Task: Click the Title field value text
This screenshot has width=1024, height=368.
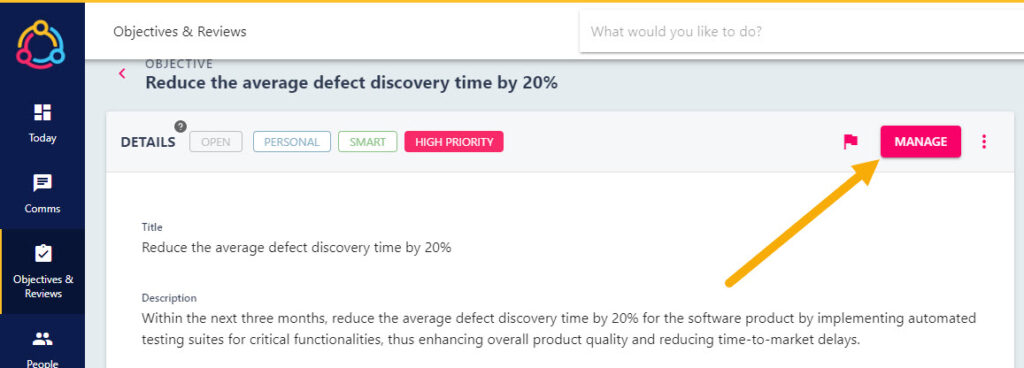Action: 296,248
